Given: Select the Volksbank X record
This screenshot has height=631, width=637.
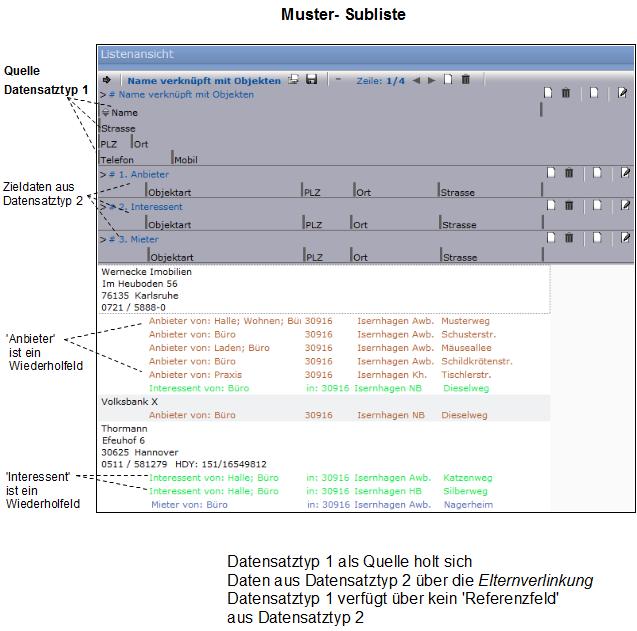Looking at the screenshot, I should [x=130, y=401].
